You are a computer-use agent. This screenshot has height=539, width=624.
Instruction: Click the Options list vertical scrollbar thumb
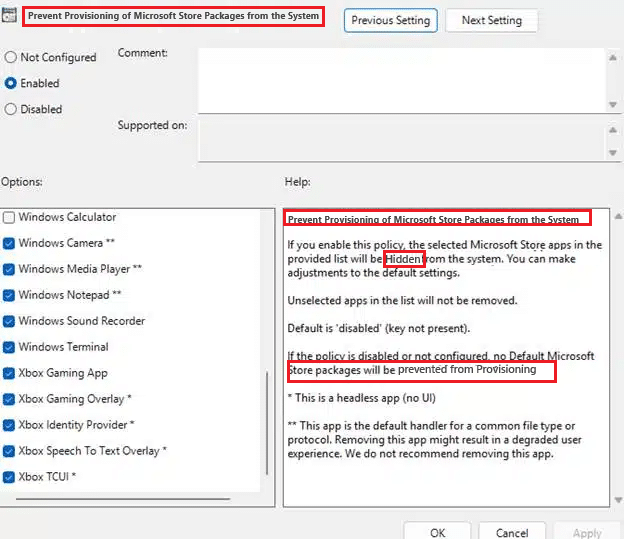[x=267, y=423]
